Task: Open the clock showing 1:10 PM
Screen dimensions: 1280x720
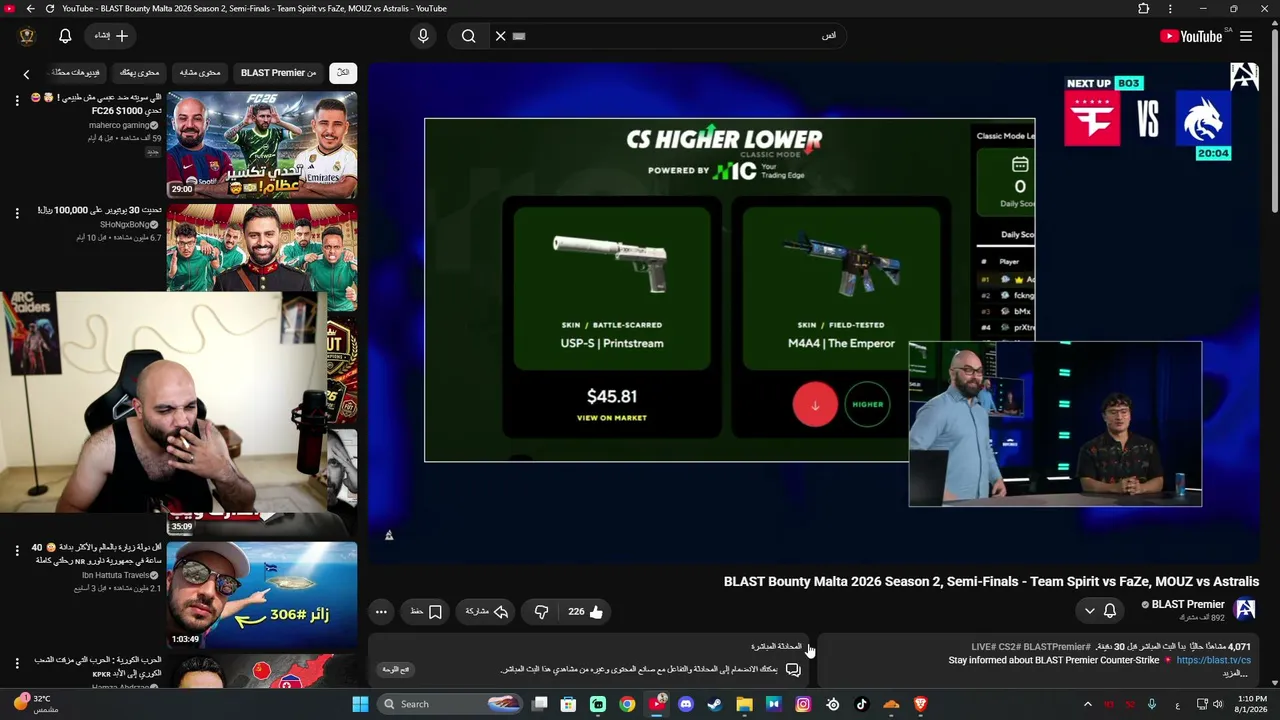Action: 1253,704
